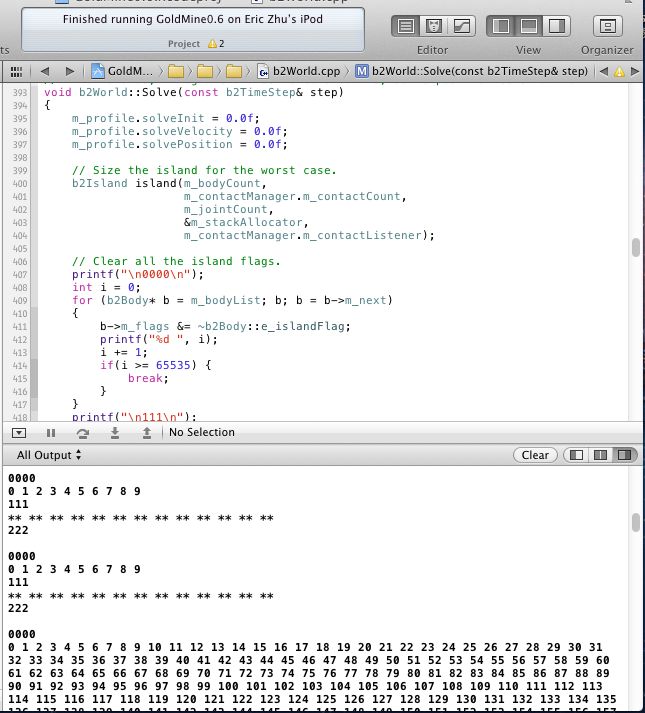Open the second folder in jump bar
This screenshot has height=713, width=645.
click(205, 71)
